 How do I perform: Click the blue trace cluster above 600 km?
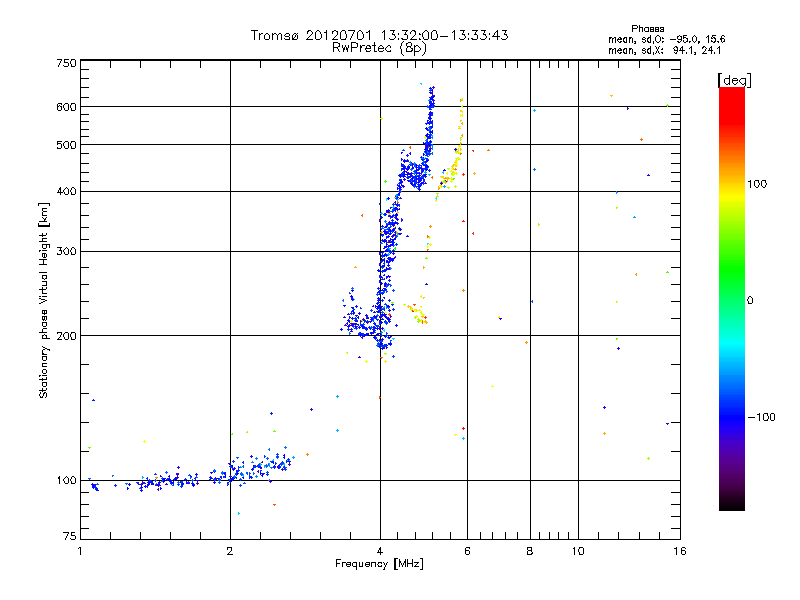(x=432, y=97)
